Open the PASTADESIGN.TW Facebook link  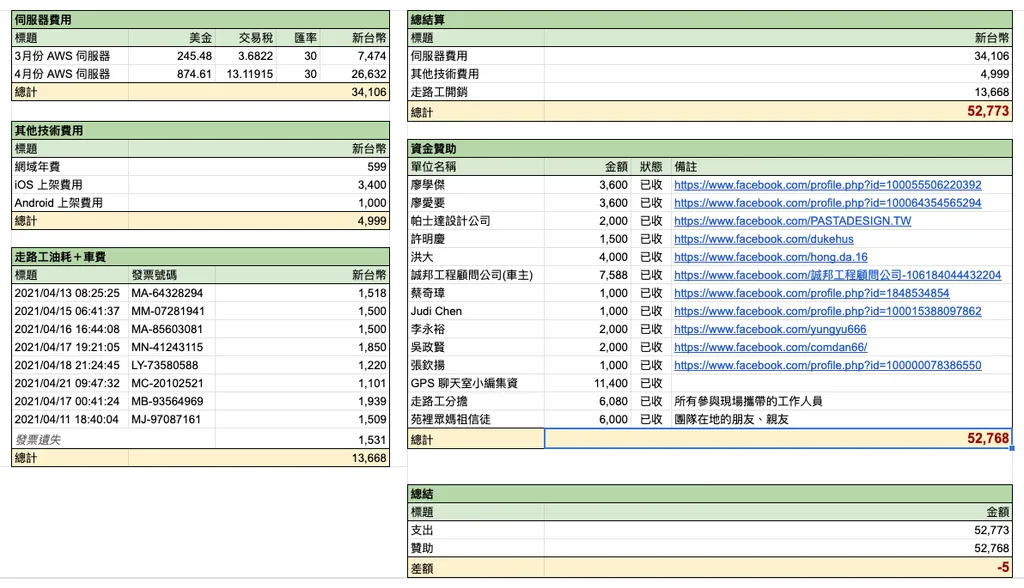coord(792,221)
